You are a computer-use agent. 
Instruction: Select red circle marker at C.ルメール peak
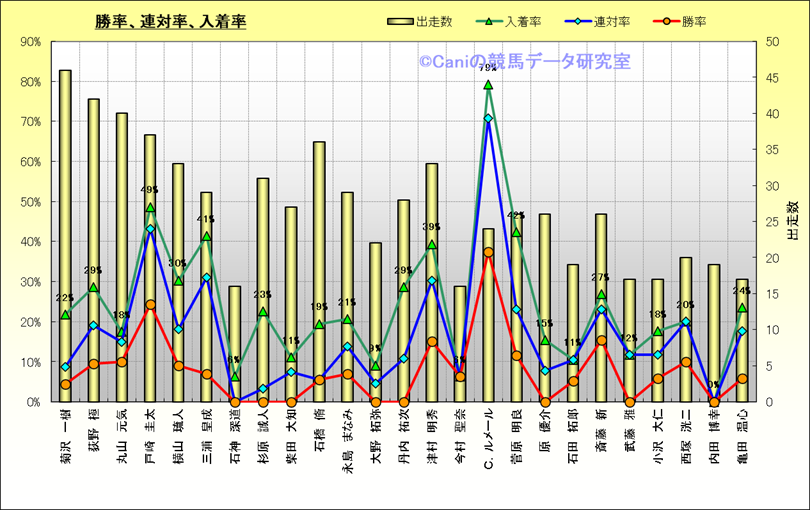[x=488, y=253]
